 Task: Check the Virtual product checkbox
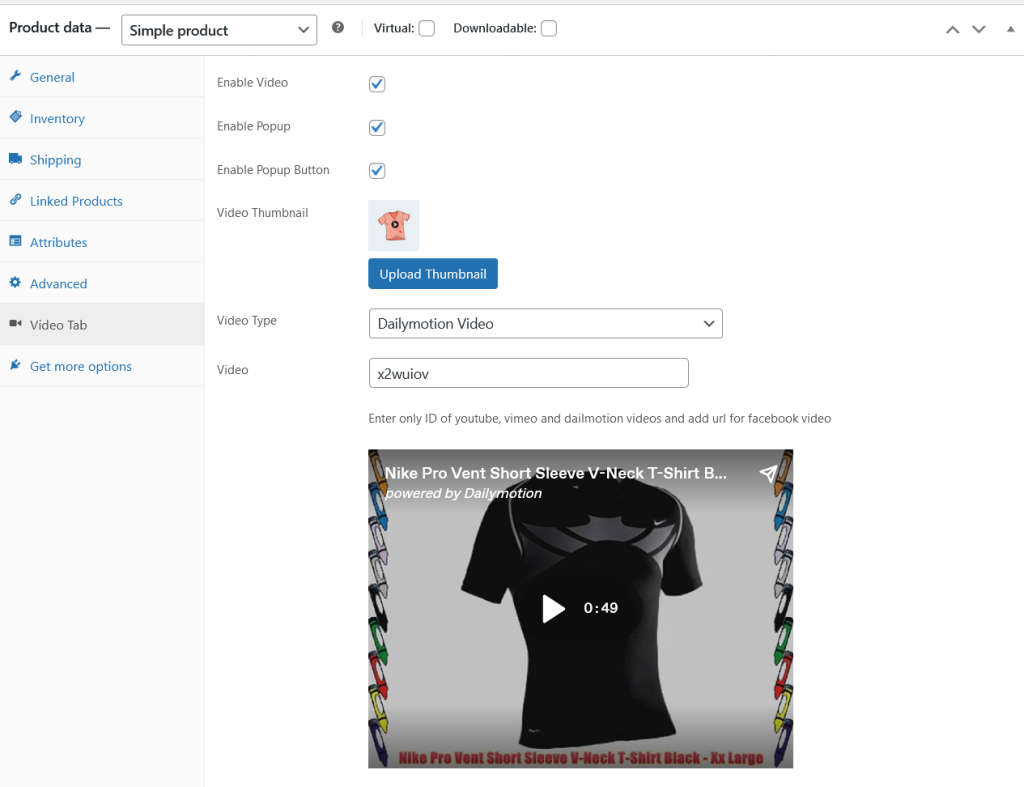pos(427,29)
